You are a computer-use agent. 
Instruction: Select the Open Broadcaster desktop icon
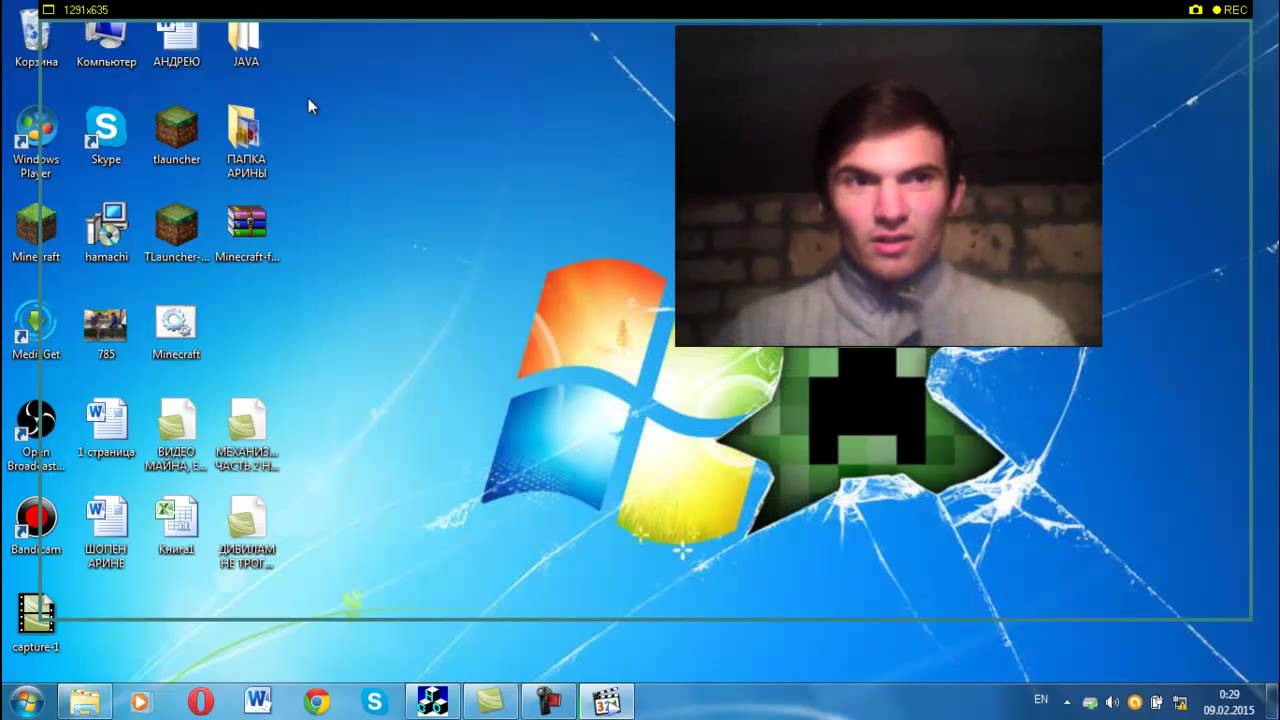point(36,421)
